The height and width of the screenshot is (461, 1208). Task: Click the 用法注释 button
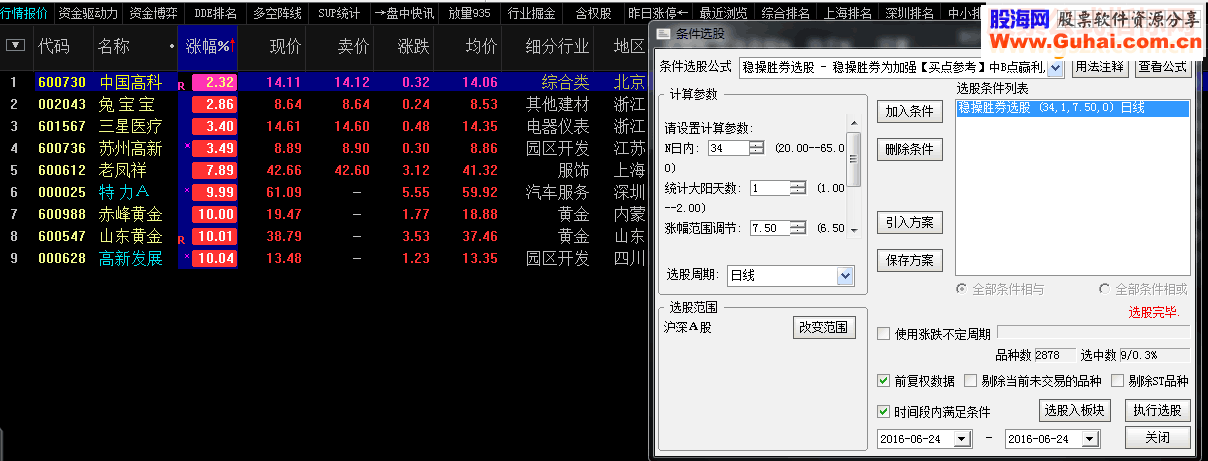pyautogui.click(x=1099, y=67)
